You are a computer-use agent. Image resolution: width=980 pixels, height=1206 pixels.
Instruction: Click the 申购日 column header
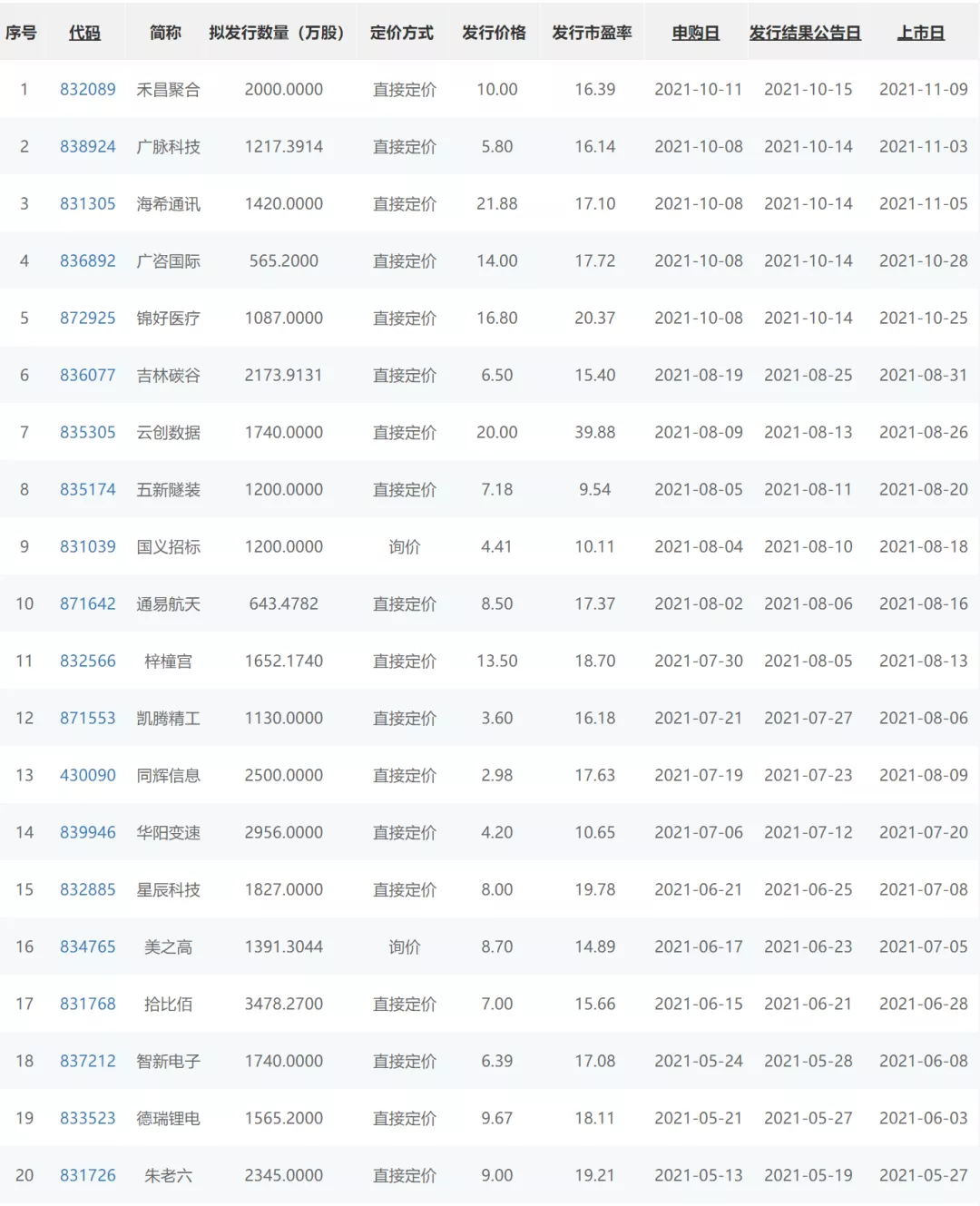click(x=695, y=33)
